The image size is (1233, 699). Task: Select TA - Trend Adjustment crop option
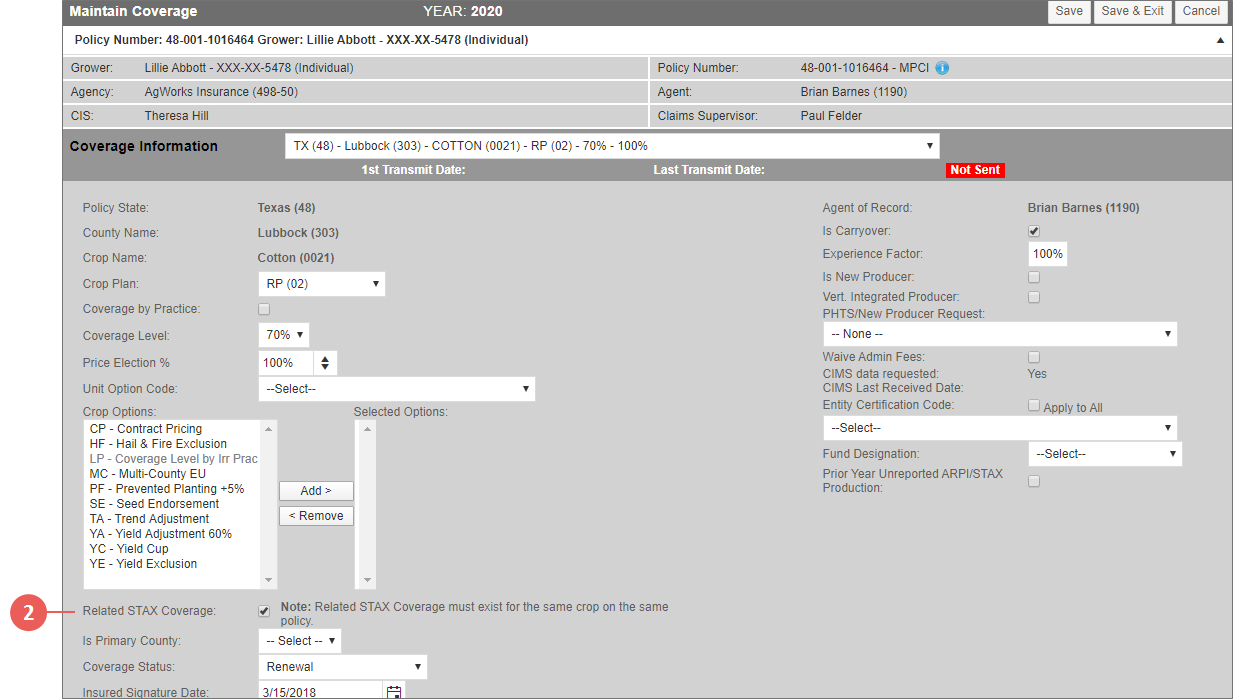(x=149, y=519)
